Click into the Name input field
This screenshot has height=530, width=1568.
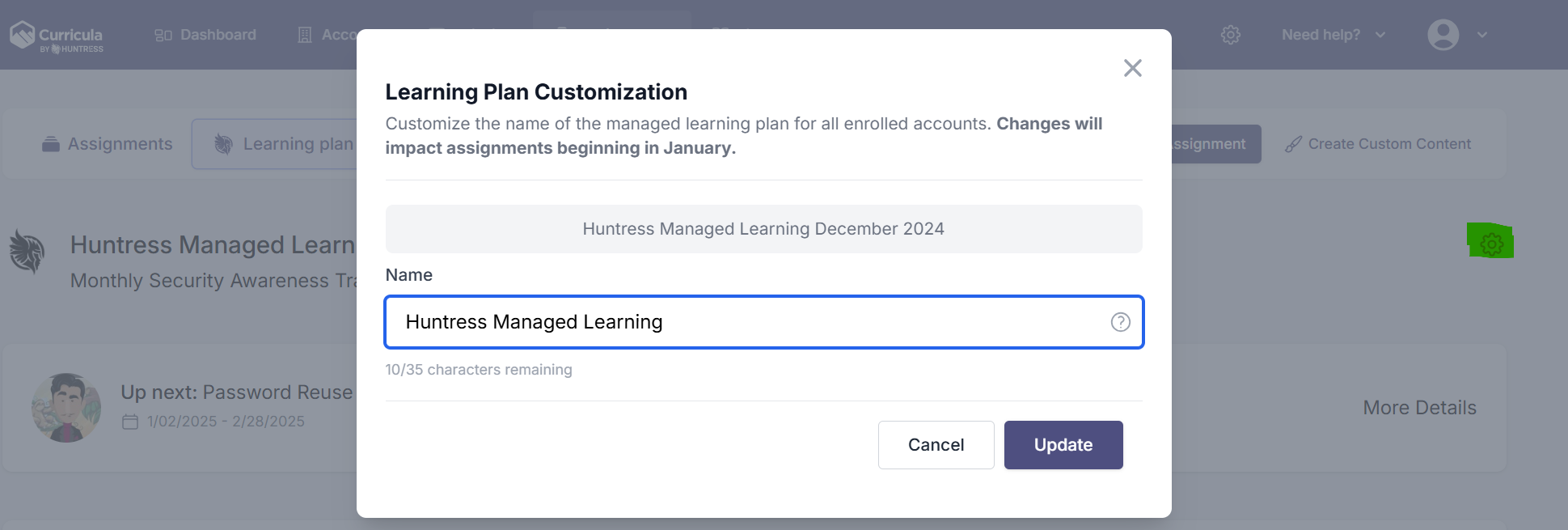tap(763, 322)
